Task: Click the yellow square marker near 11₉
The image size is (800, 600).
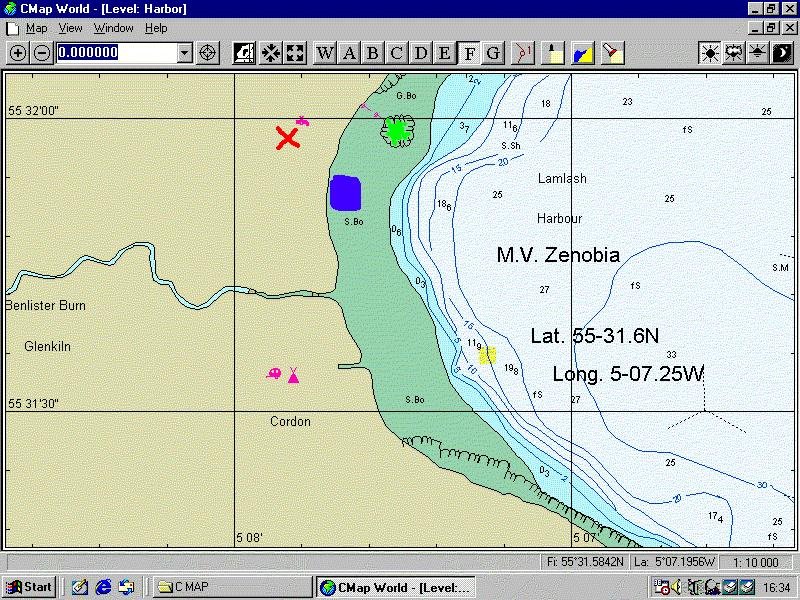Action: tap(487, 355)
